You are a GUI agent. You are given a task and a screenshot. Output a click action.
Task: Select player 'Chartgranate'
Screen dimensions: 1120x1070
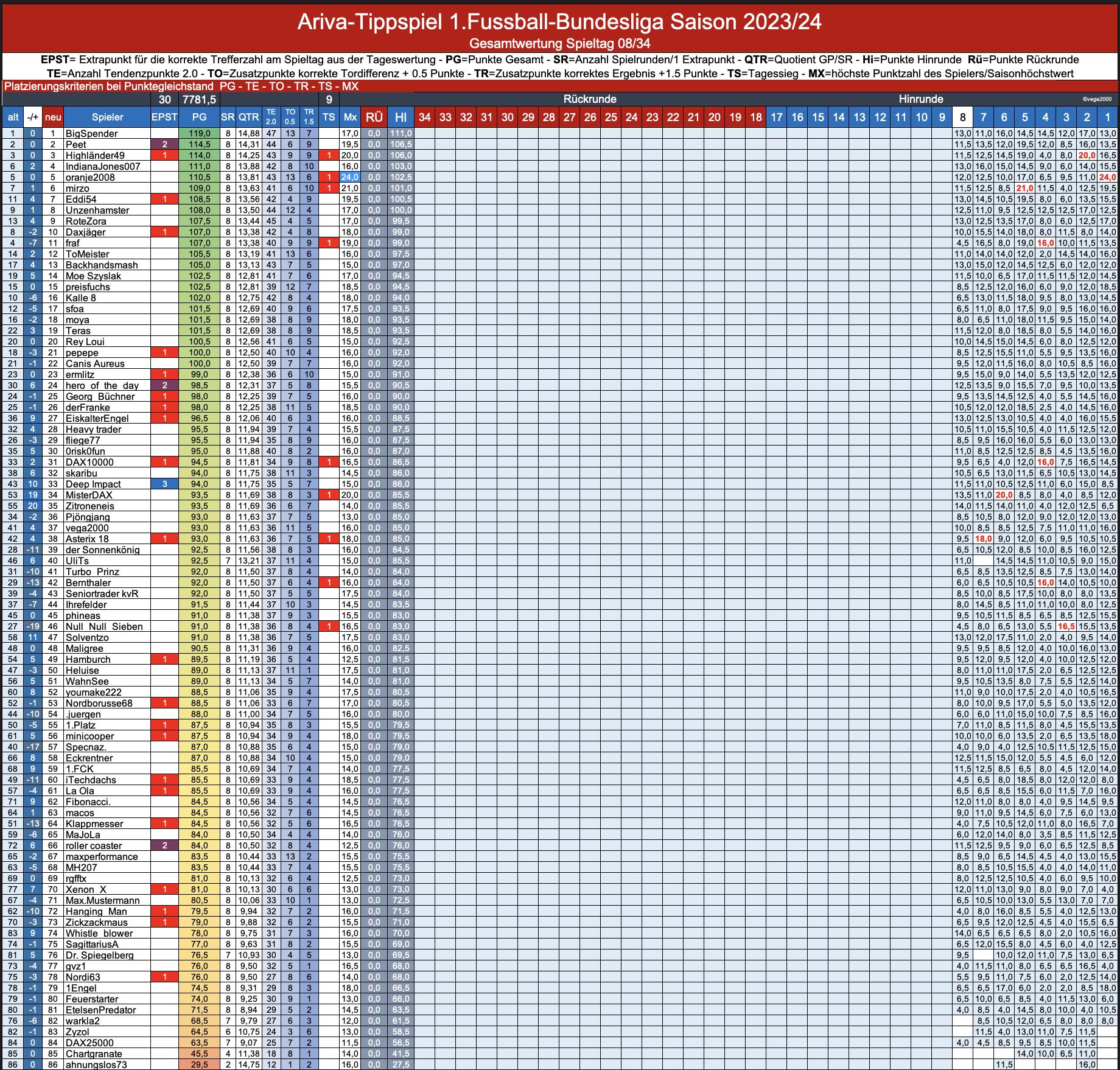click(x=94, y=1054)
